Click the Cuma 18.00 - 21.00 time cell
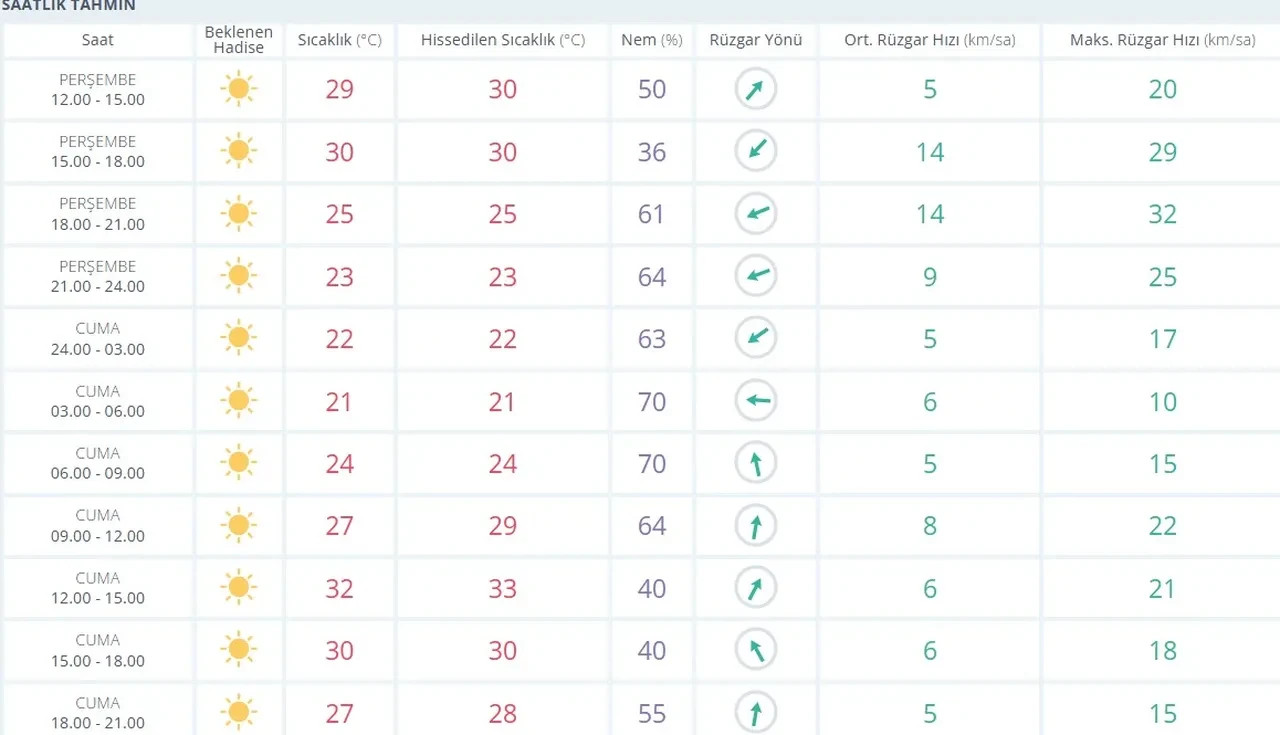Viewport: 1280px width, 735px height. tap(98, 713)
